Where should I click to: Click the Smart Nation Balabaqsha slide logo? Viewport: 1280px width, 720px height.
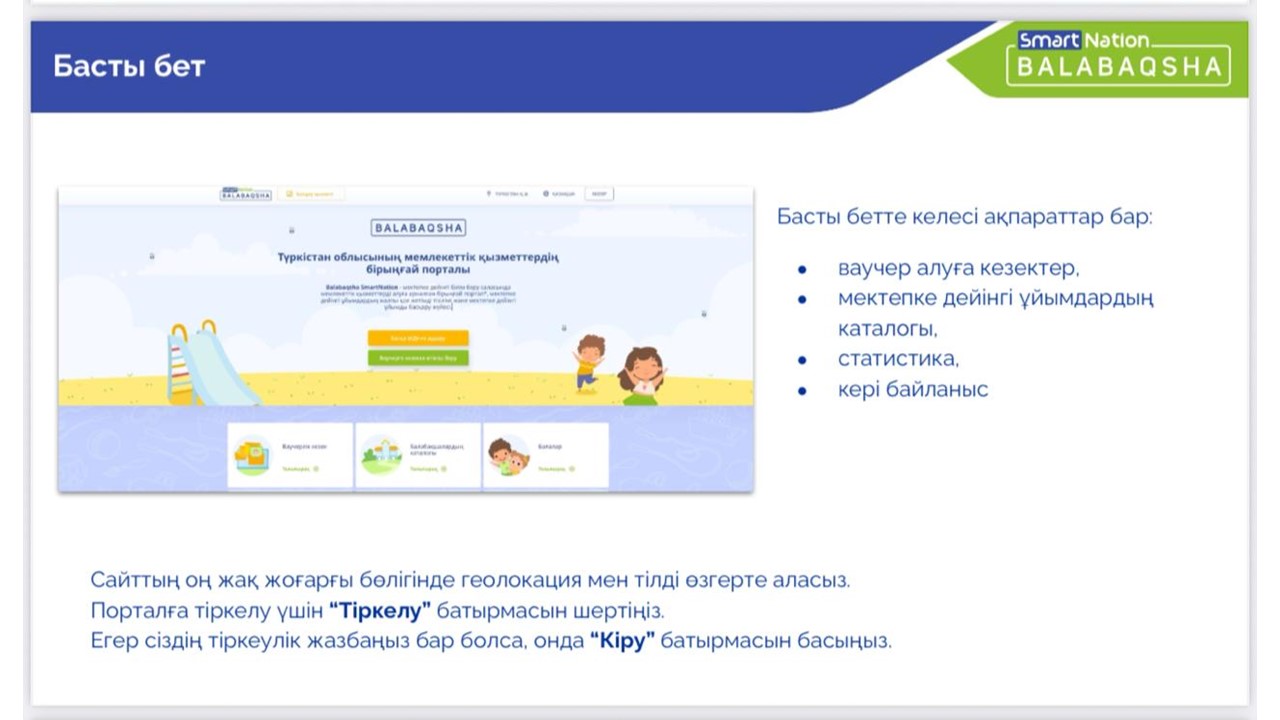coord(1118,57)
